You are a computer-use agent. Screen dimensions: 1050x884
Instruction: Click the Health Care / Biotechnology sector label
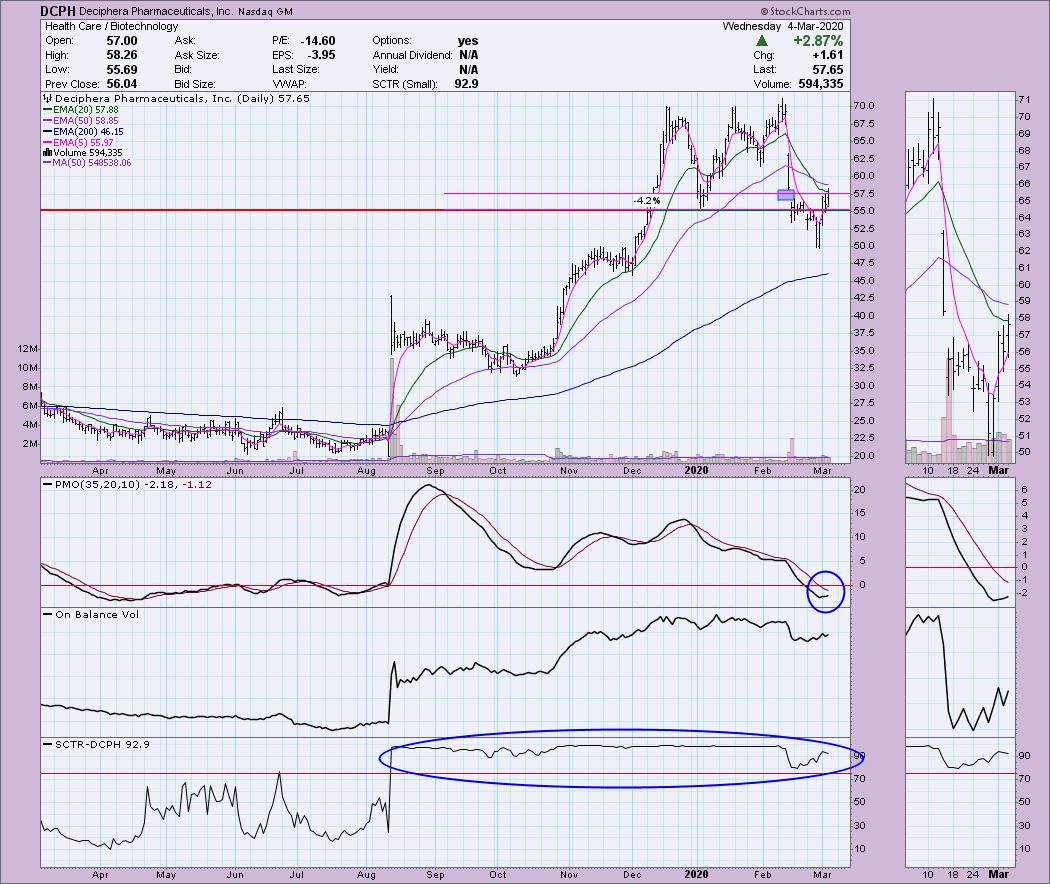click(x=111, y=26)
